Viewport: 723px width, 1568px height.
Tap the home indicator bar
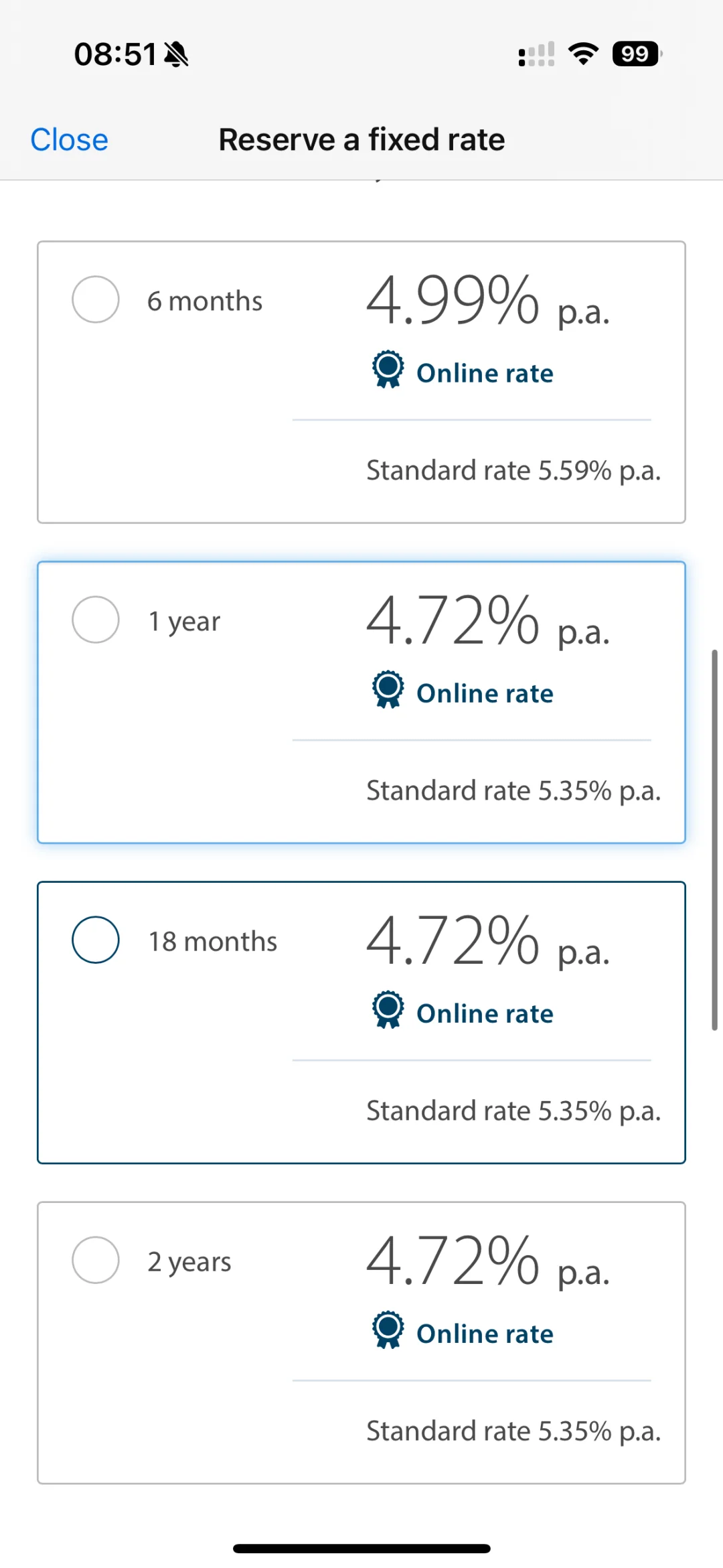[361, 1549]
